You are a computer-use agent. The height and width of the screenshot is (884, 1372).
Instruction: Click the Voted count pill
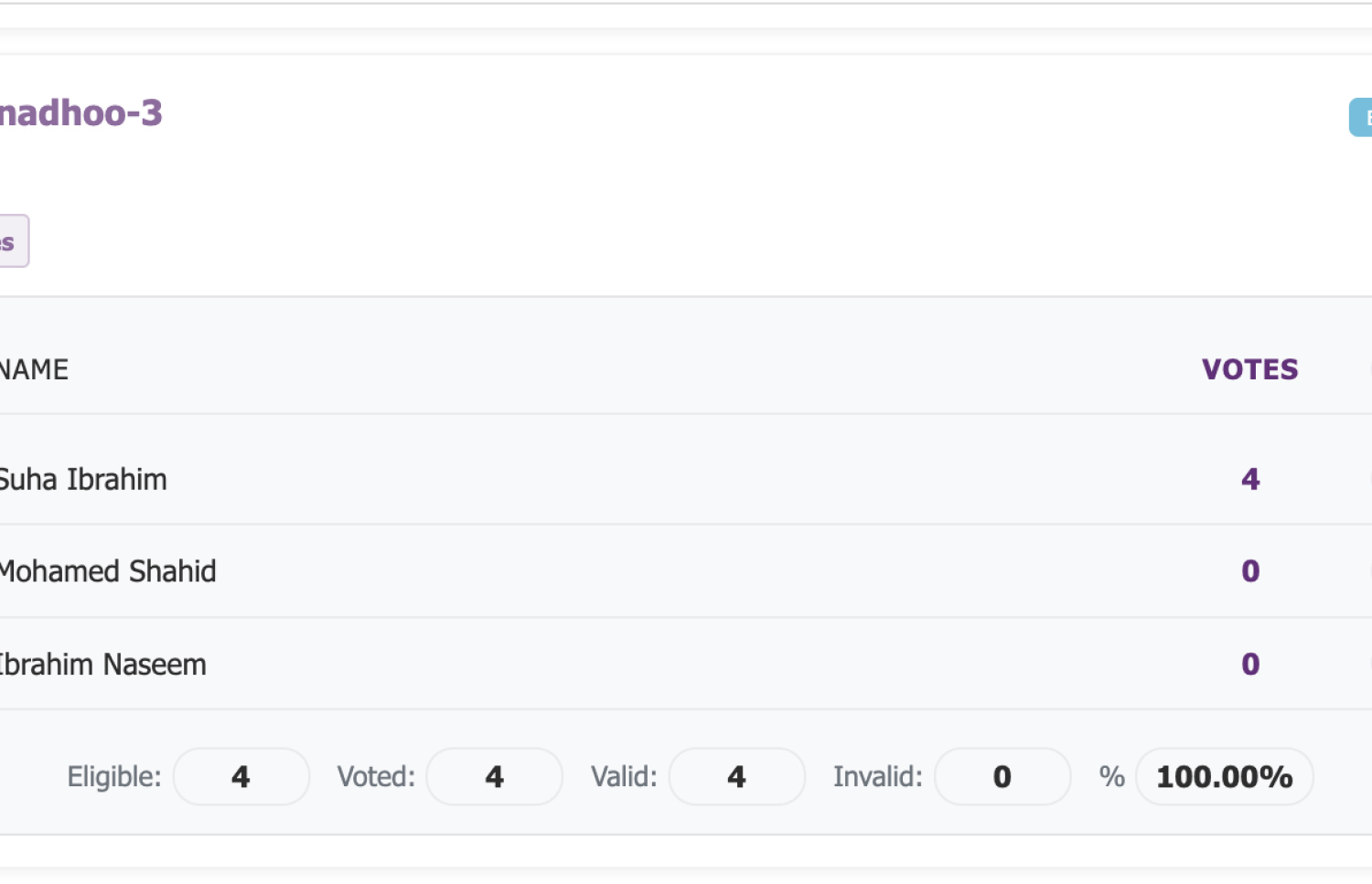494,777
